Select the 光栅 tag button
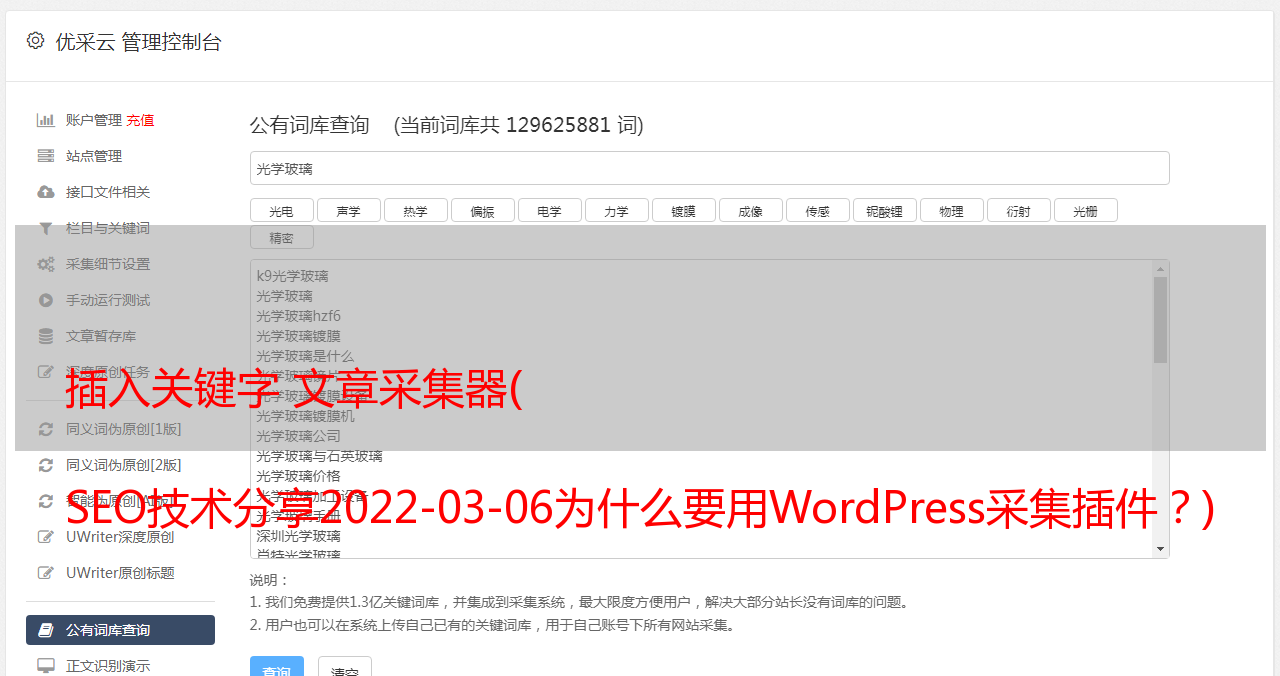Viewport: 1280px width, 676px height. pyautogui.click(x=1085, y=210)
